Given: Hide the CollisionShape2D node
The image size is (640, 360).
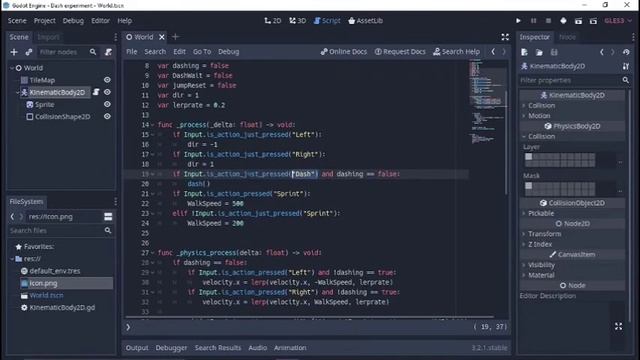Looking at the screenshot, I should point(107,117).
